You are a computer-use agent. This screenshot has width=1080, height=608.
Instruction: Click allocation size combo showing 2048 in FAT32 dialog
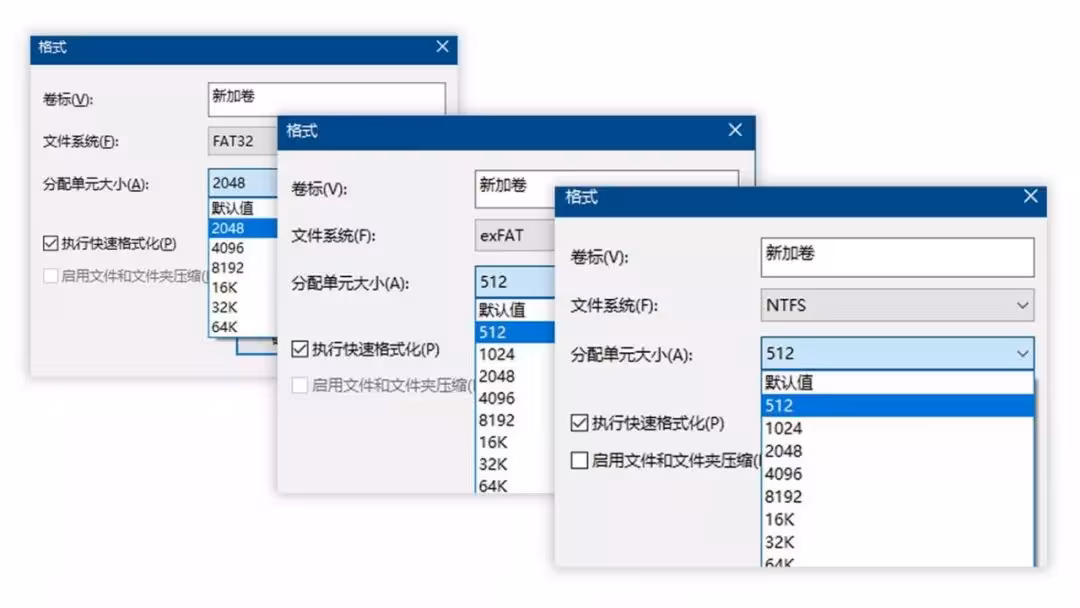(242, 183)
